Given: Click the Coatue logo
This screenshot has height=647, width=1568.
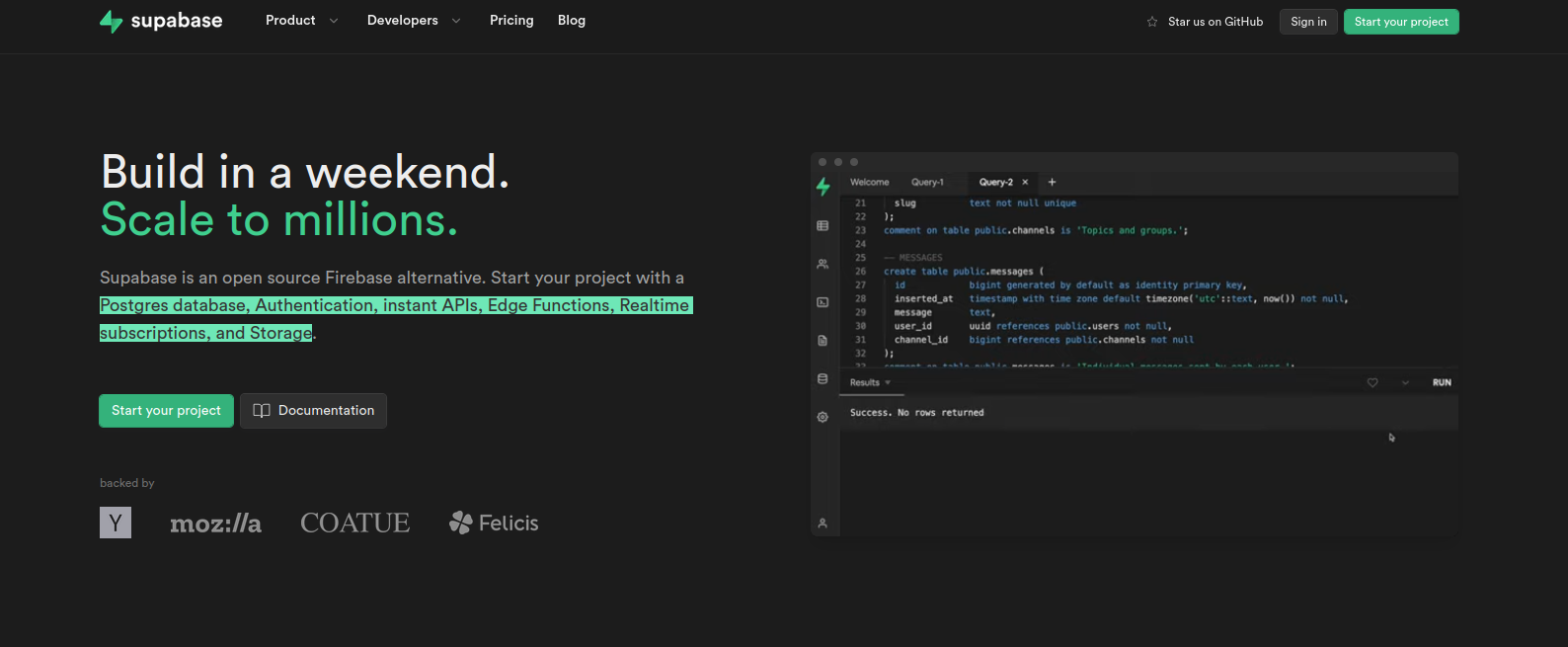Looking at the screenshot, I should tap(354, 523).
